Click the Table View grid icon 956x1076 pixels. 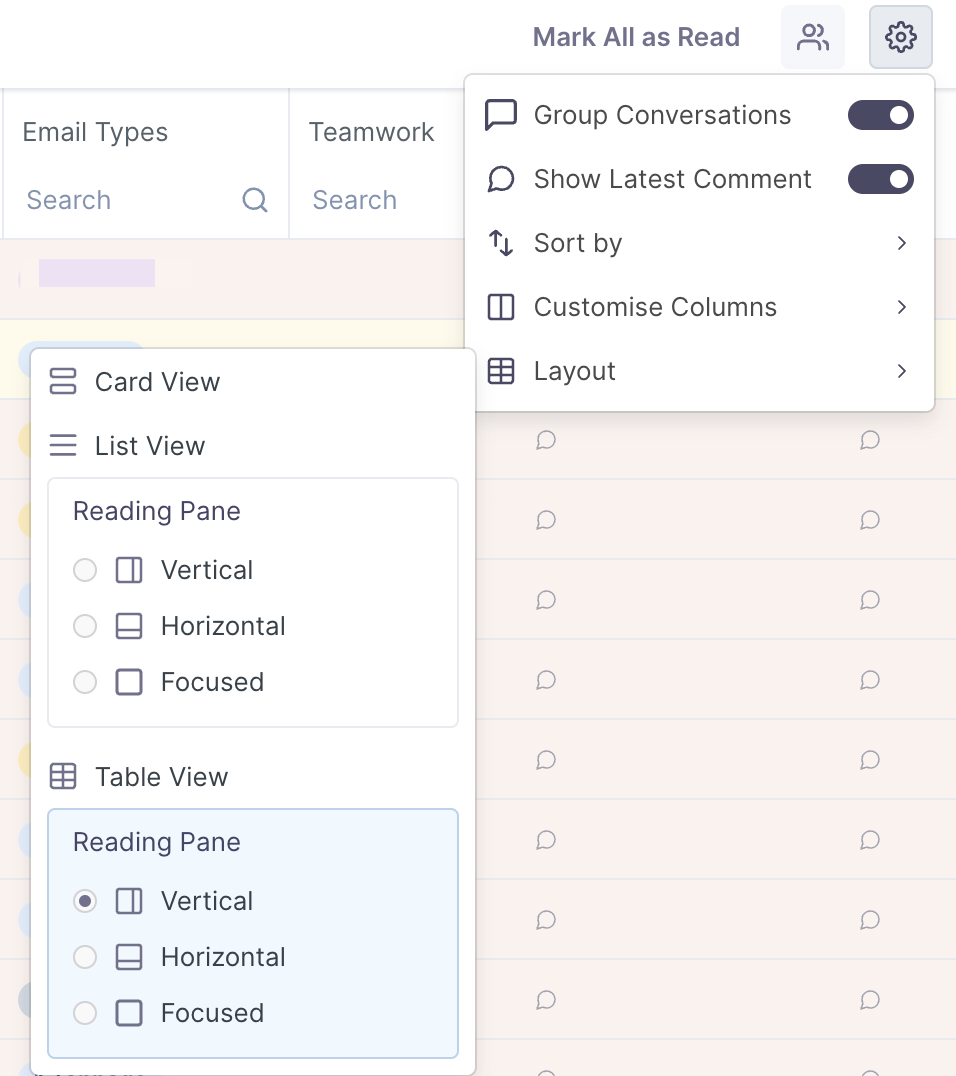click(x=63, y=777)
